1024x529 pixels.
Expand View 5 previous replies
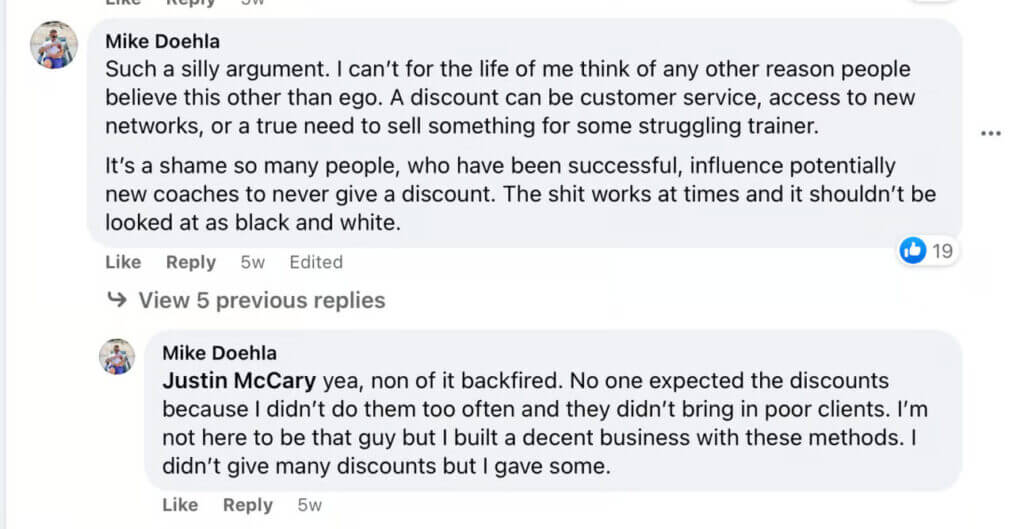[x=261, y=300]
